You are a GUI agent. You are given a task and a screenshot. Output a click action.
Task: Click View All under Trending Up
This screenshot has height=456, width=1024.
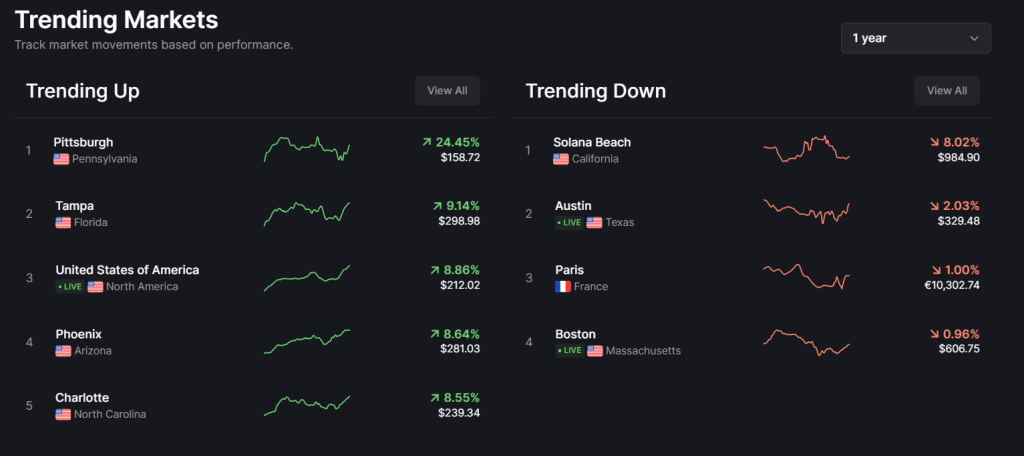(x=447, y=90)
